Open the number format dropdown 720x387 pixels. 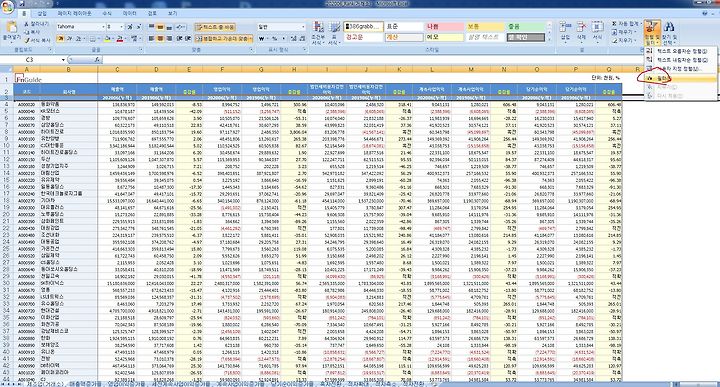coord(303,27)
